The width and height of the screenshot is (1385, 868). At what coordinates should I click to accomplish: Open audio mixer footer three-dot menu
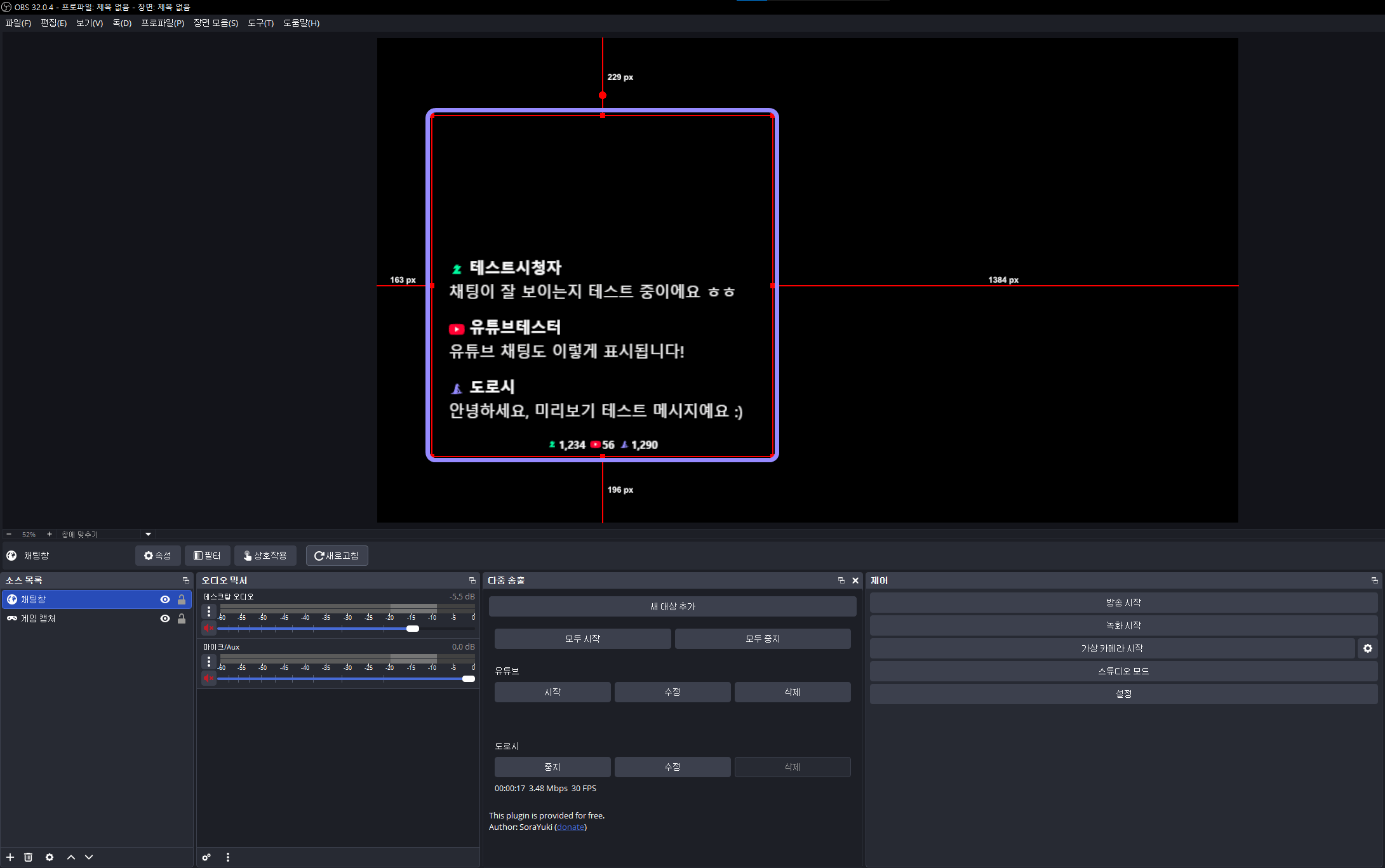point(228,857)
